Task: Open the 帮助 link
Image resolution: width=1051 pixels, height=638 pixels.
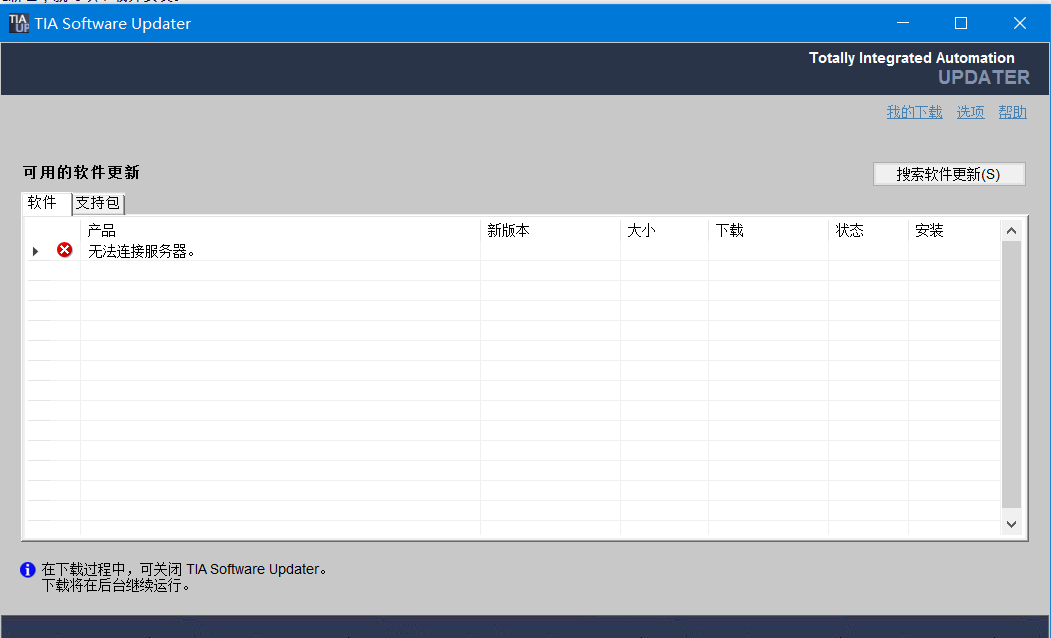Action: click(x=1012, y=112)
